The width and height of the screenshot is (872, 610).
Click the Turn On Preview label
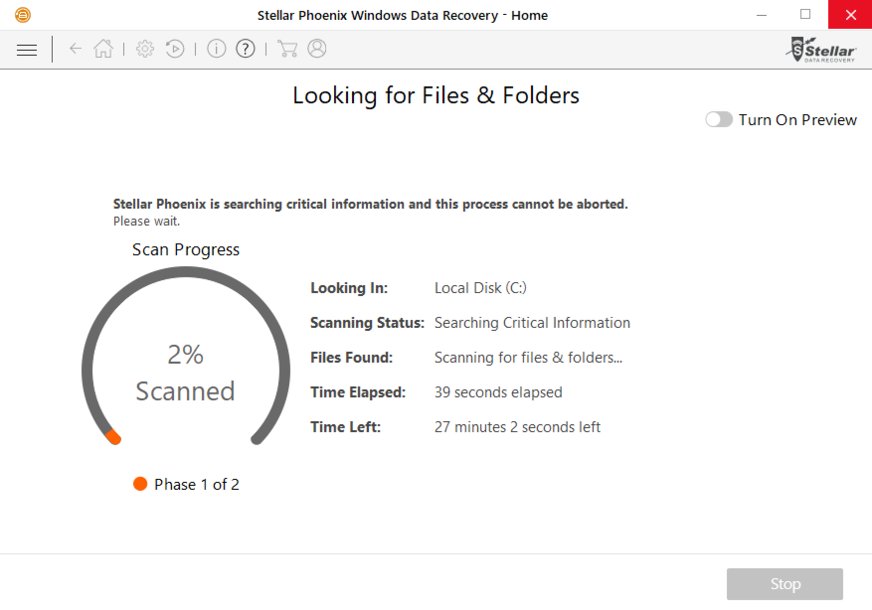[797, 120]
